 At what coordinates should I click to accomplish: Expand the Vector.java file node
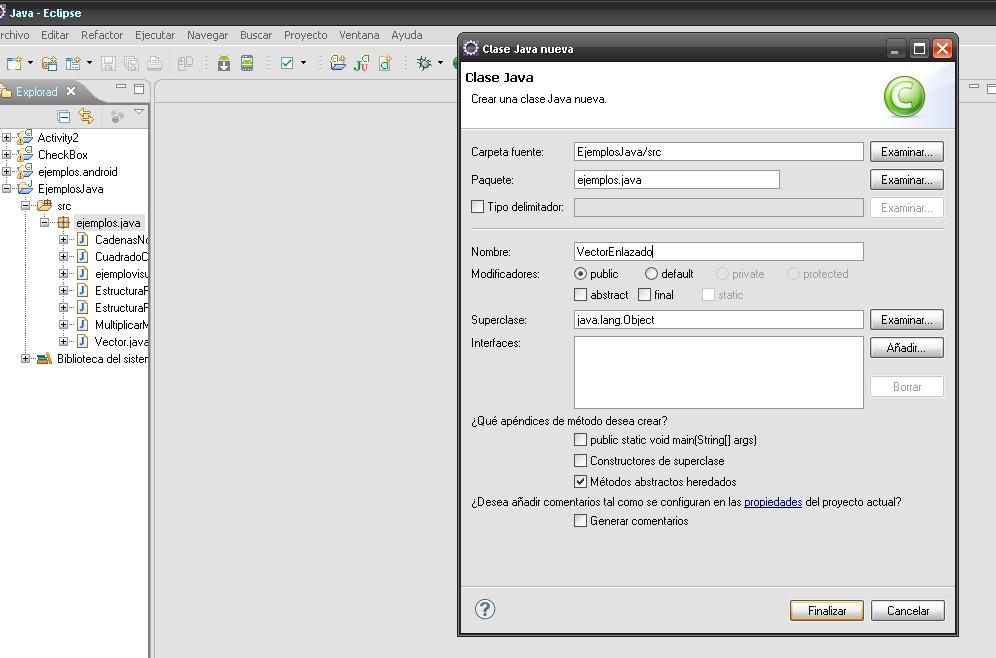point(64,342)
